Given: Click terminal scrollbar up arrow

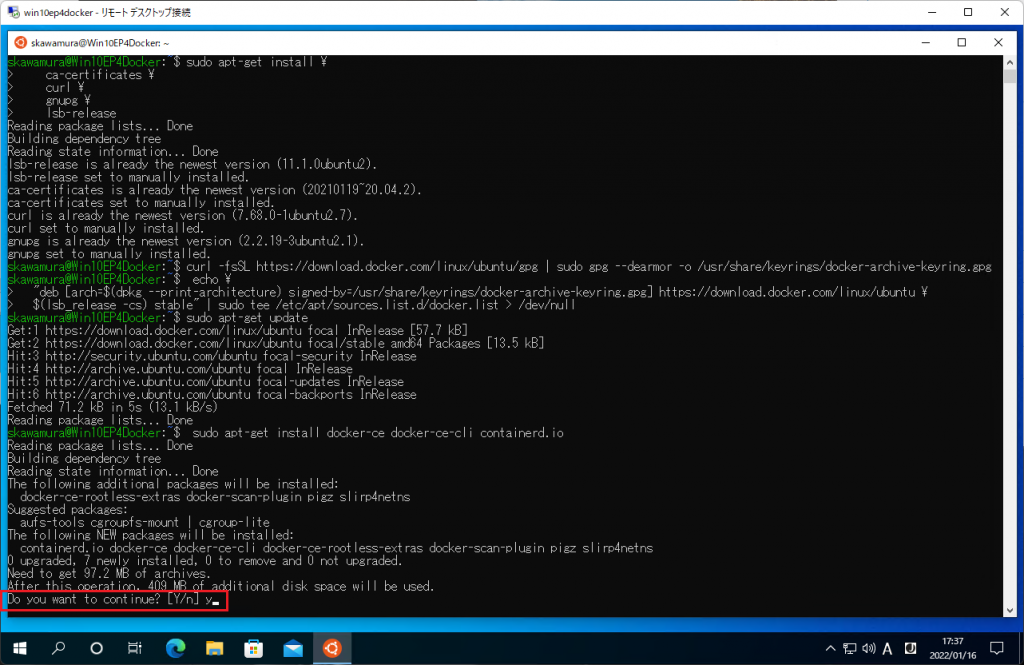Looking at the screenshot, I should click(1010, 62).
